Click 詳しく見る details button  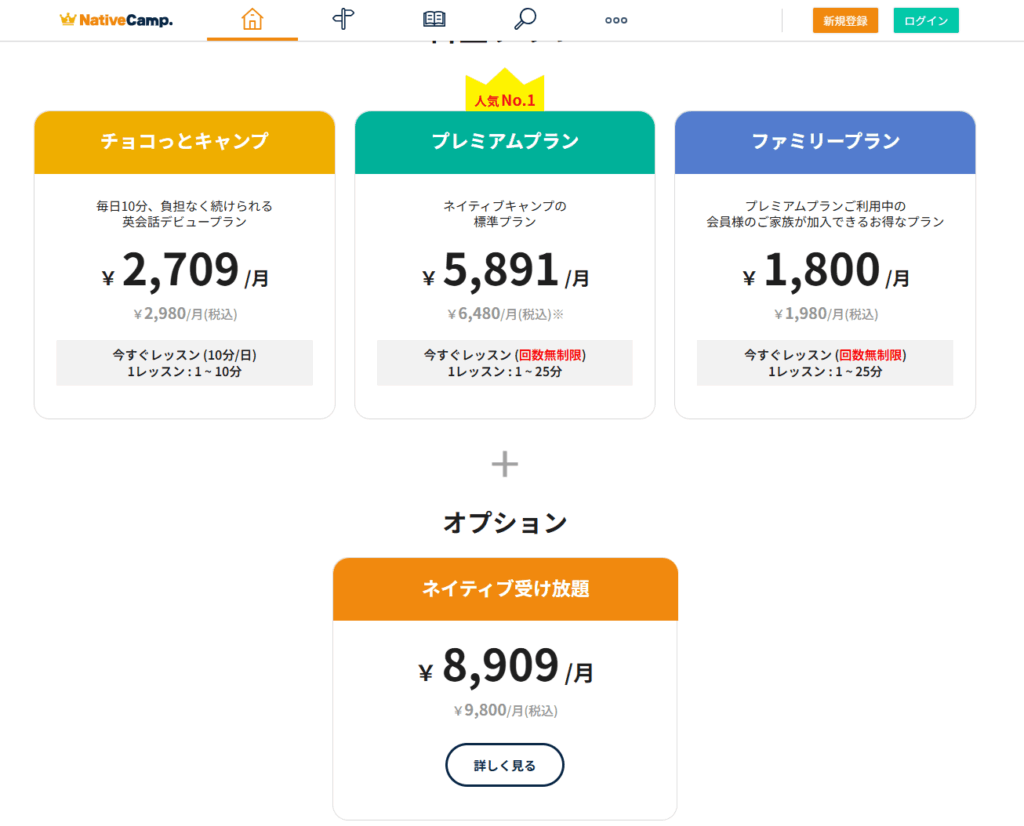tap(504, 765)
